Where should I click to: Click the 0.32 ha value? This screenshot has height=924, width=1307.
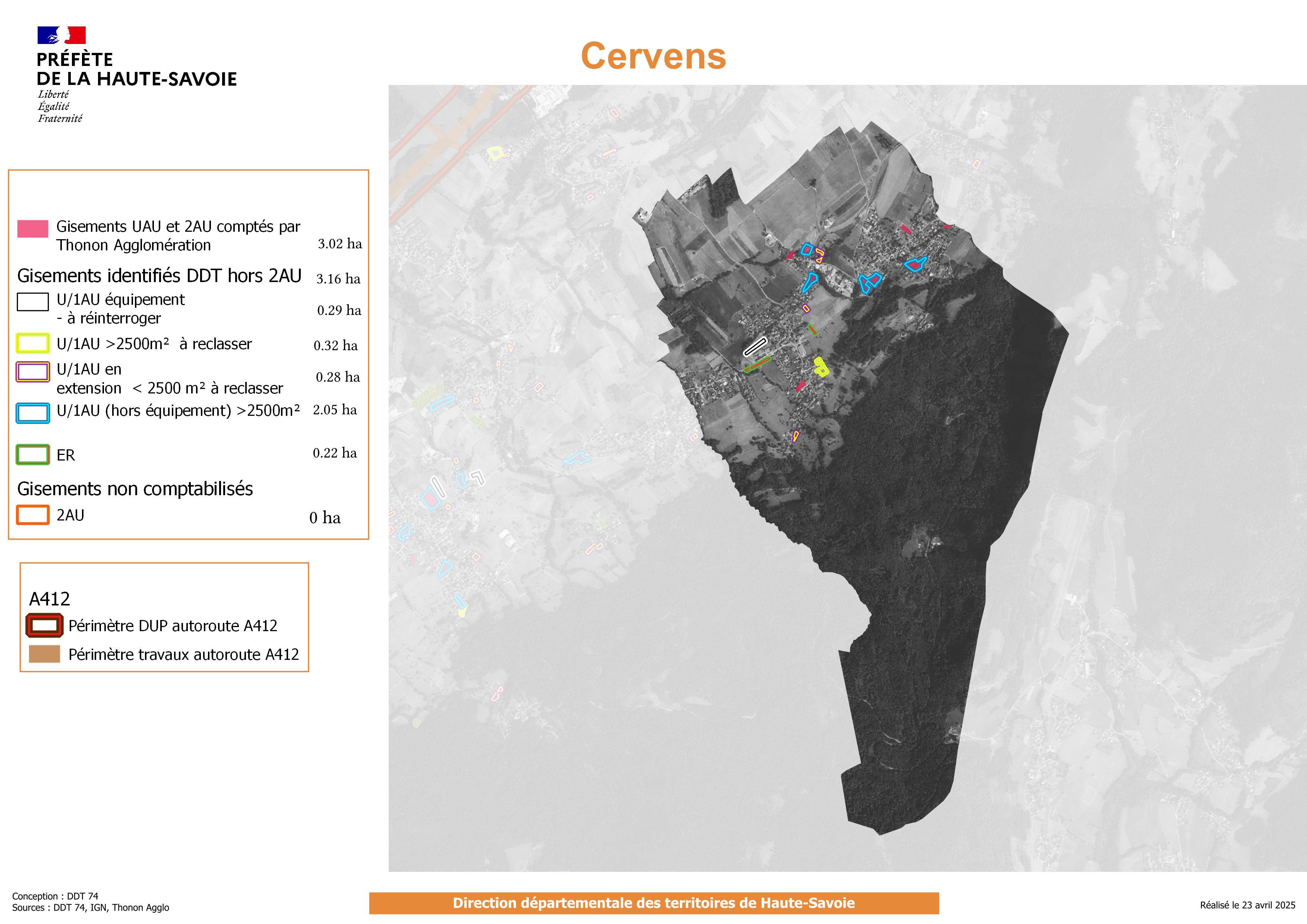(x=336, y=345)
